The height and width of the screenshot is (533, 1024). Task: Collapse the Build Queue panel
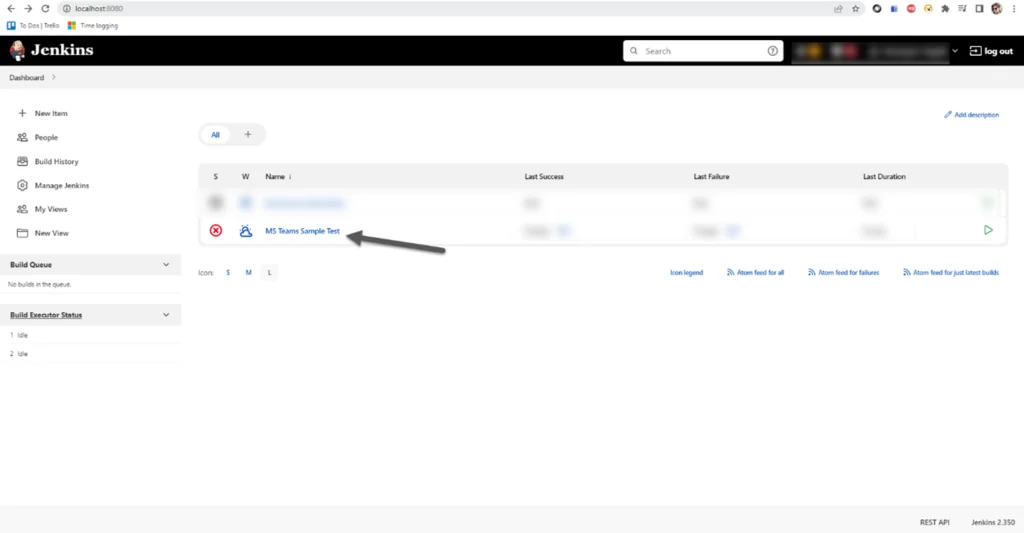pos(166,265)
